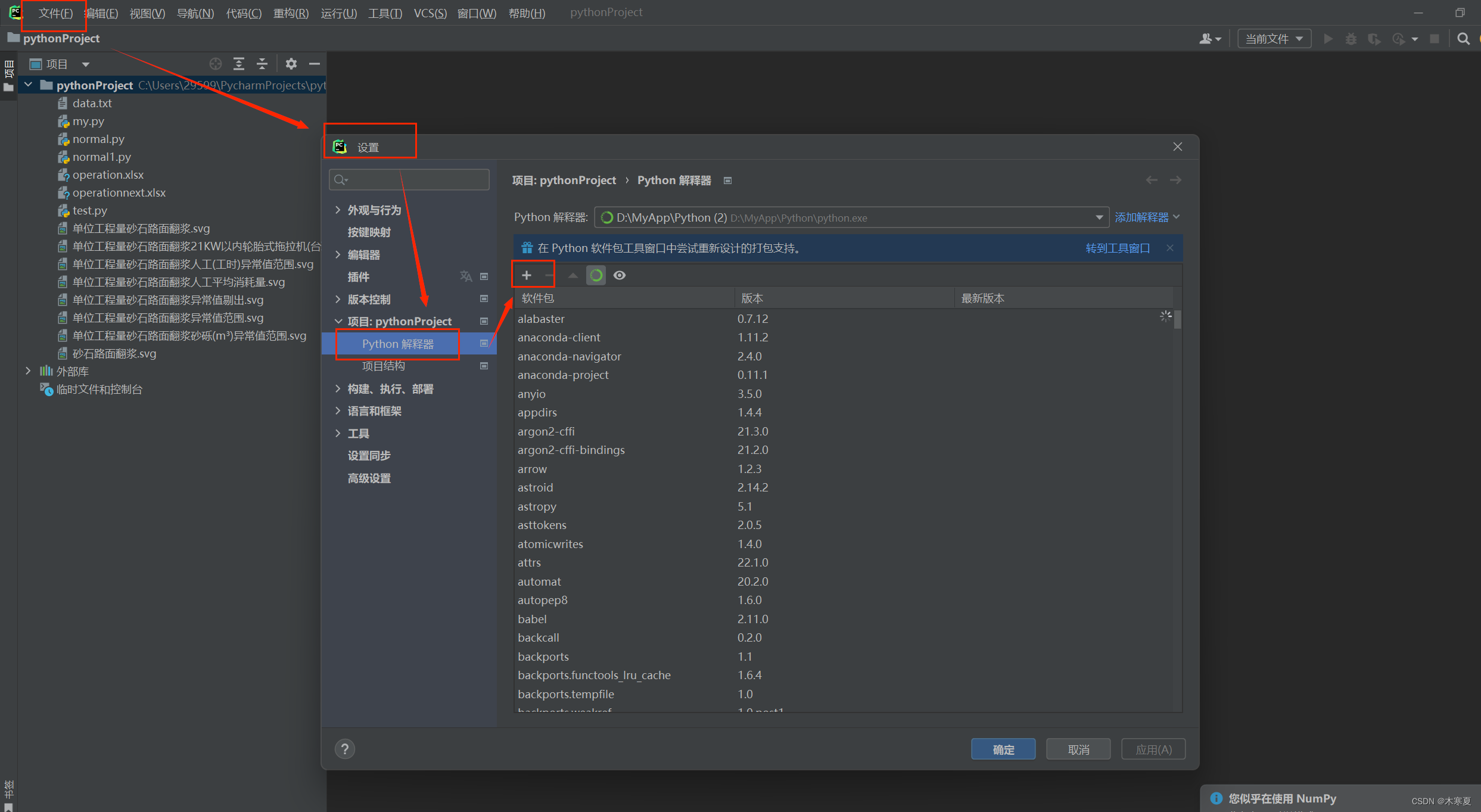Expand 版本控制 settings category
Screen dimensions: 1481x812
338,299
